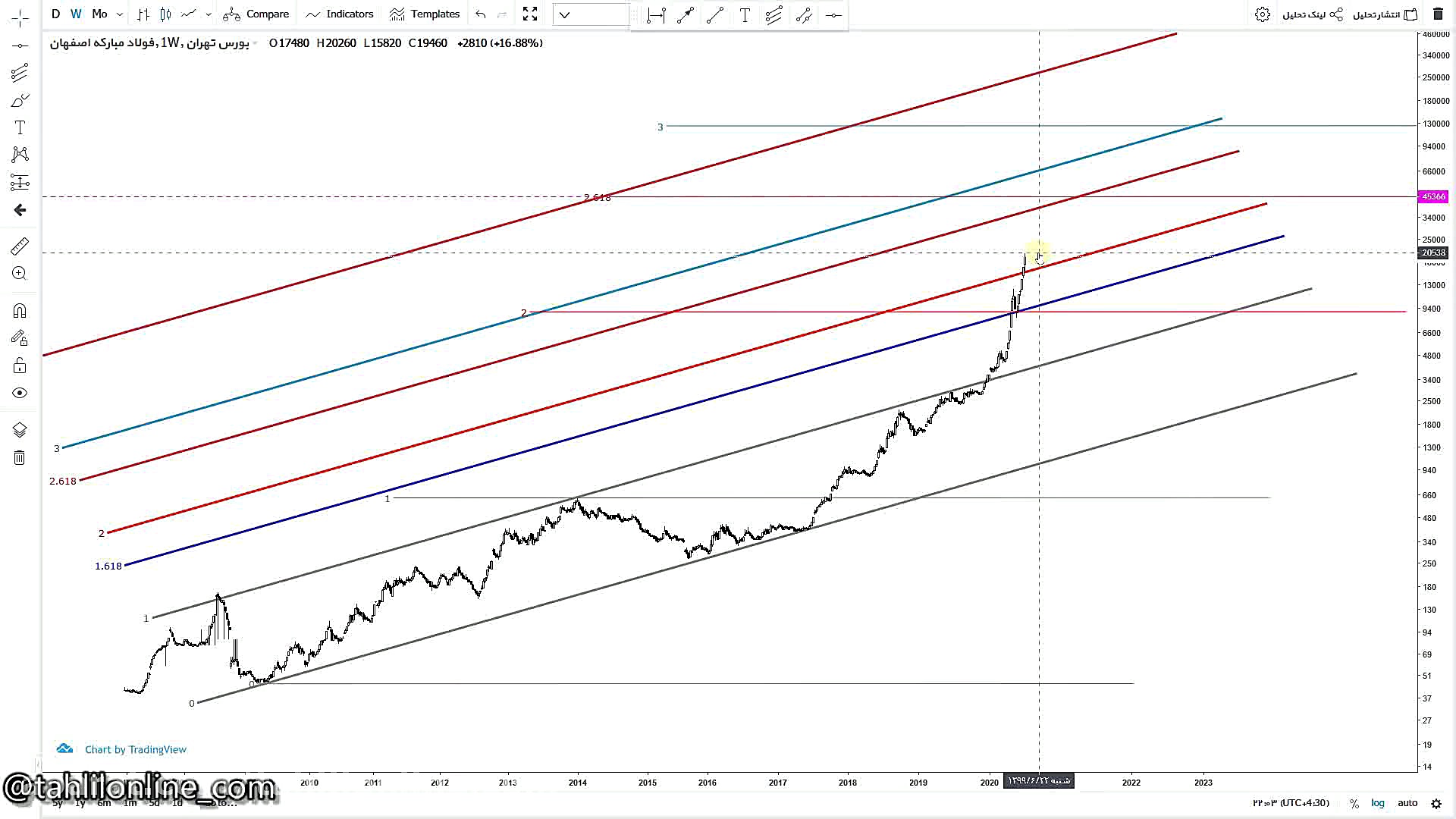
Task: Open the object tree layers icon
Action: point(20,430)
